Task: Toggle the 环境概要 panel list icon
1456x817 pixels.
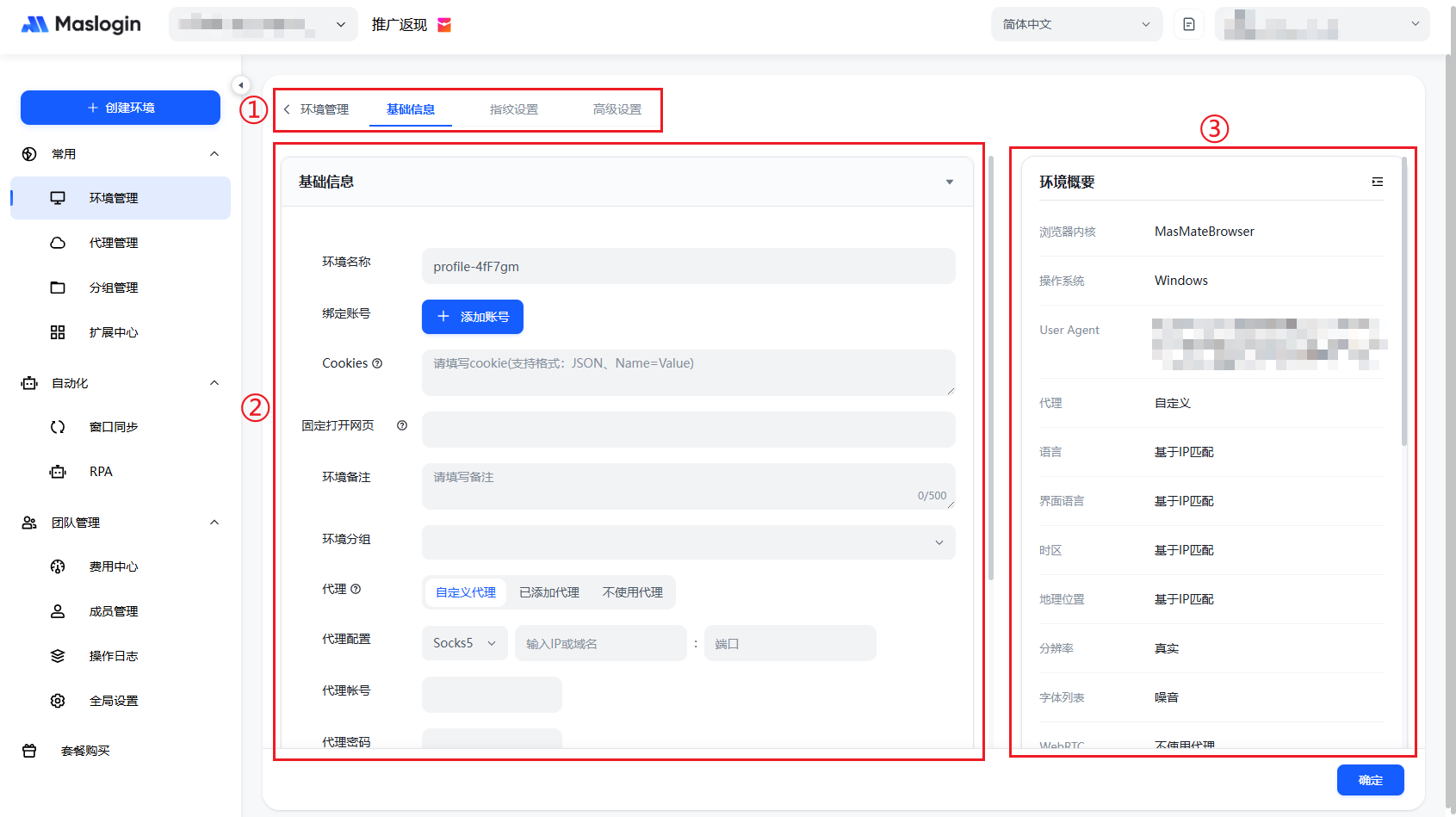Action: (1377, 182)
